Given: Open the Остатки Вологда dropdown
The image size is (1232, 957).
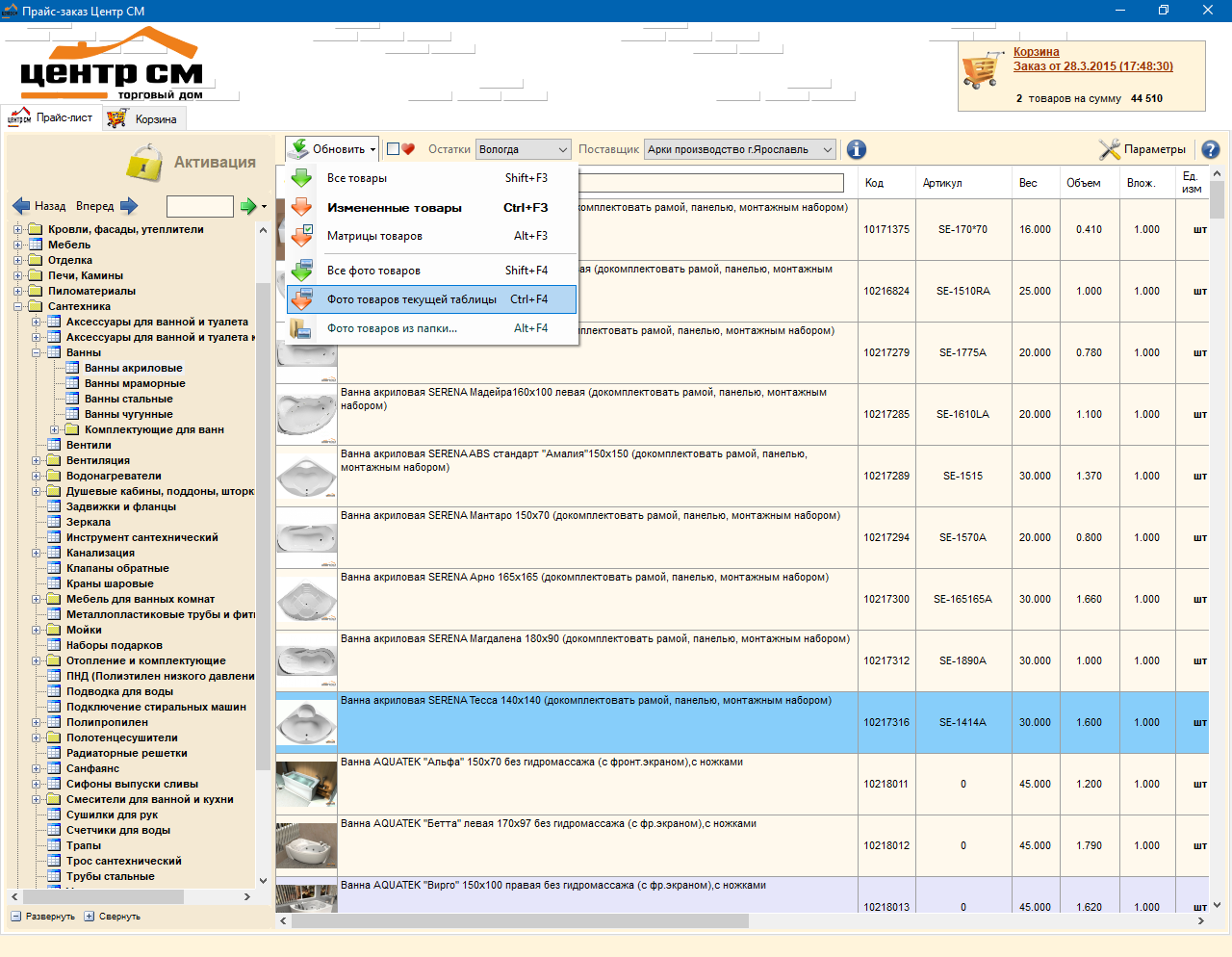Looking at the screenshot, I should [524, 149].
